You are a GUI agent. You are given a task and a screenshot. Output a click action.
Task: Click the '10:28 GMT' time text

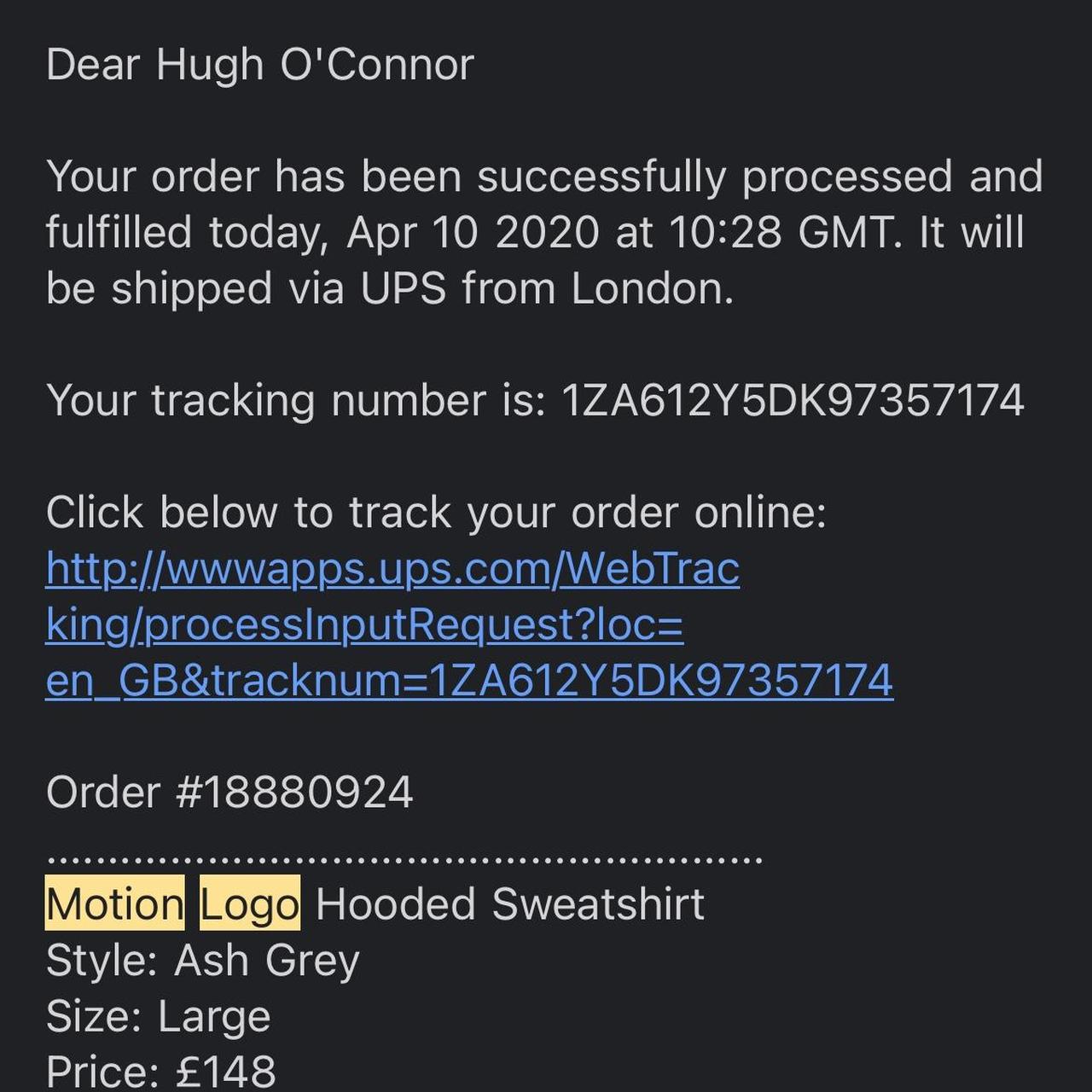[785, 232]
